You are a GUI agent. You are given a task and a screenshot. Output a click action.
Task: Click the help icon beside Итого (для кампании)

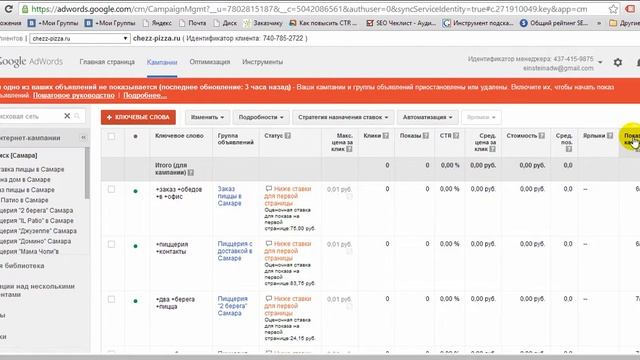click(x=191, y=173)
